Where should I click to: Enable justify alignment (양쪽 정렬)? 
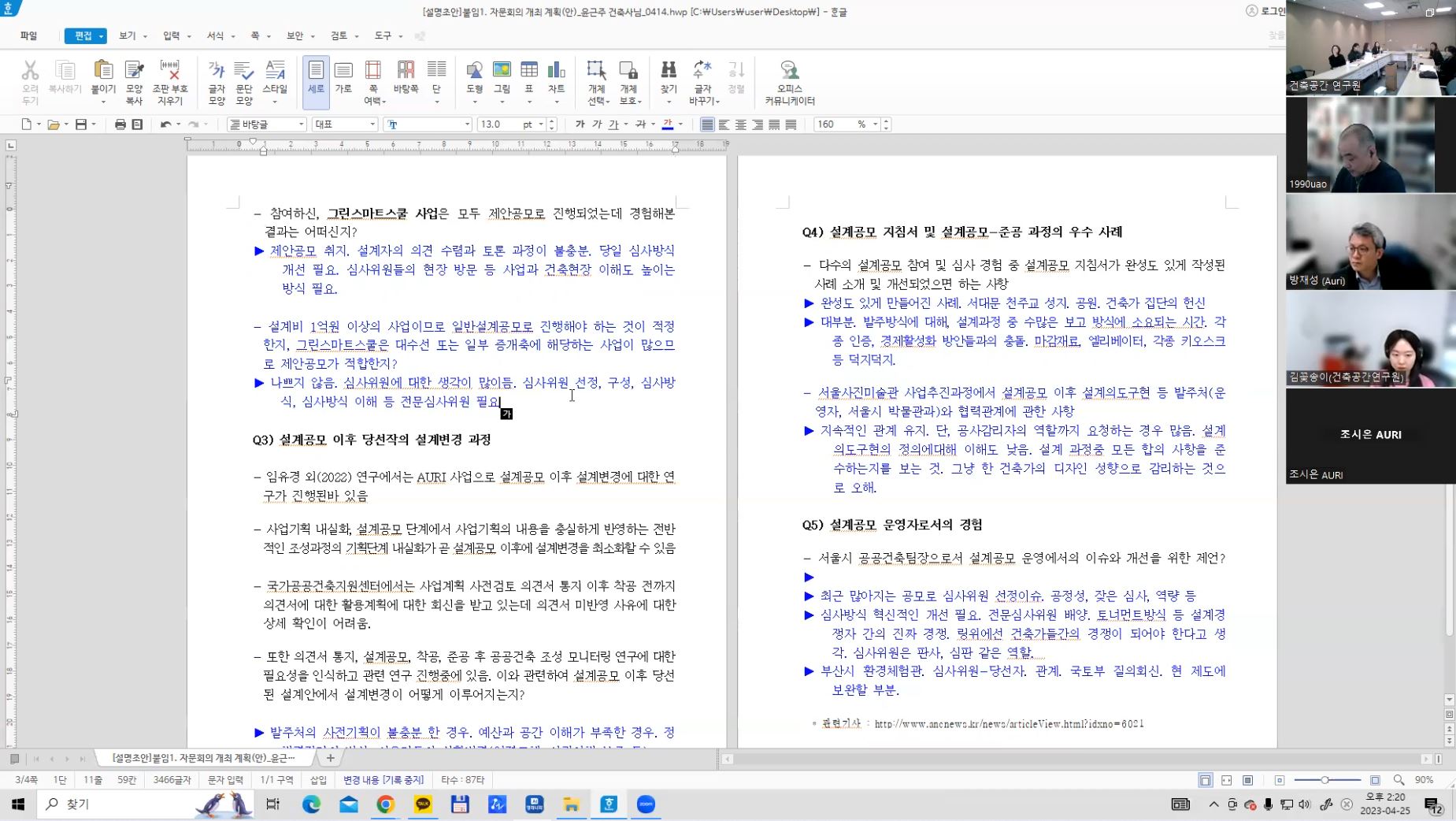[707, 124]
